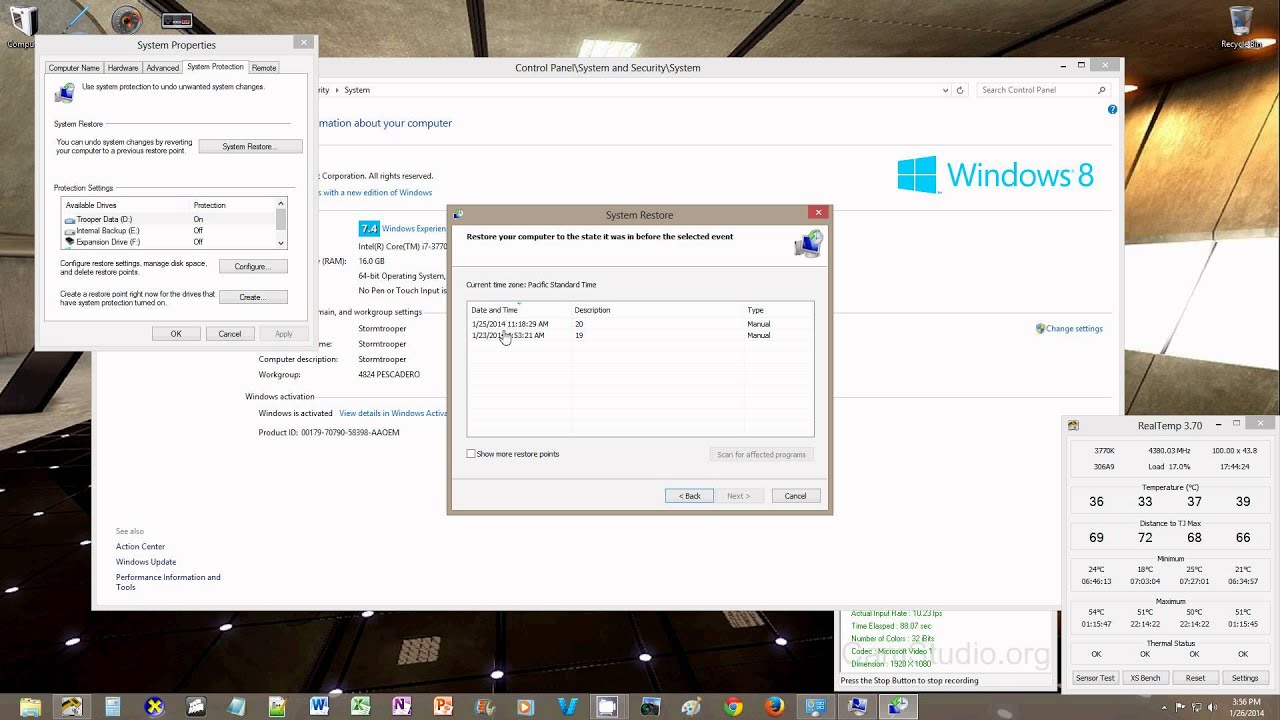Click the Control Panel help icon

pos(1112,110)
